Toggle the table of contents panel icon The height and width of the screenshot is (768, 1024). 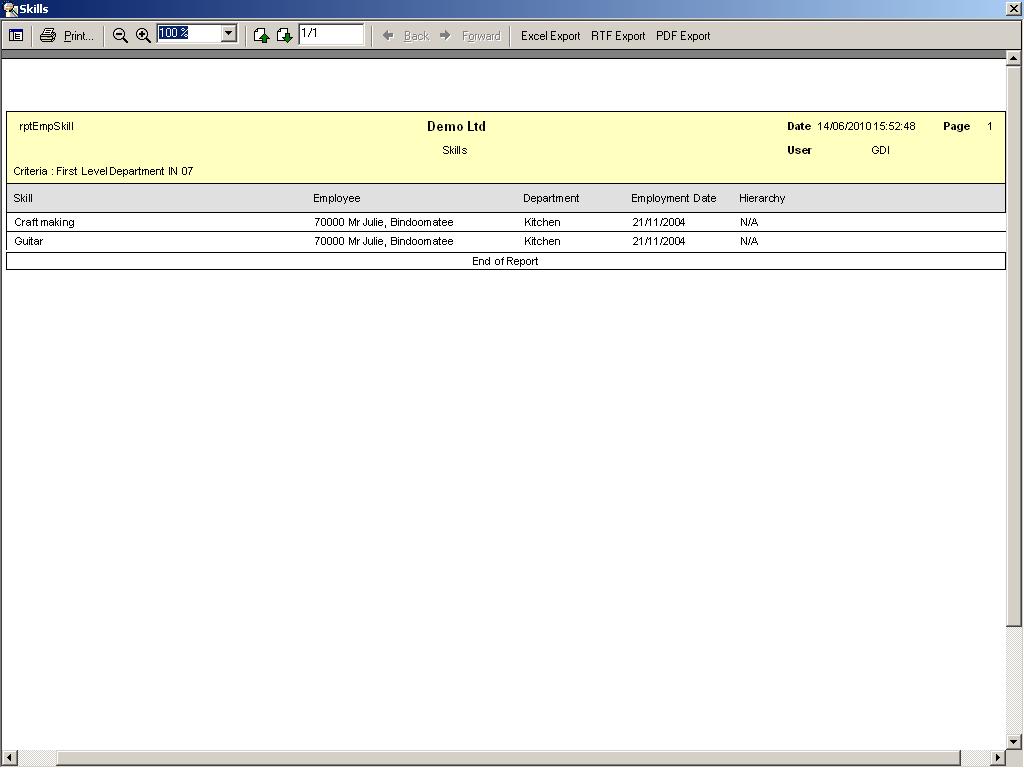point(16,35)
